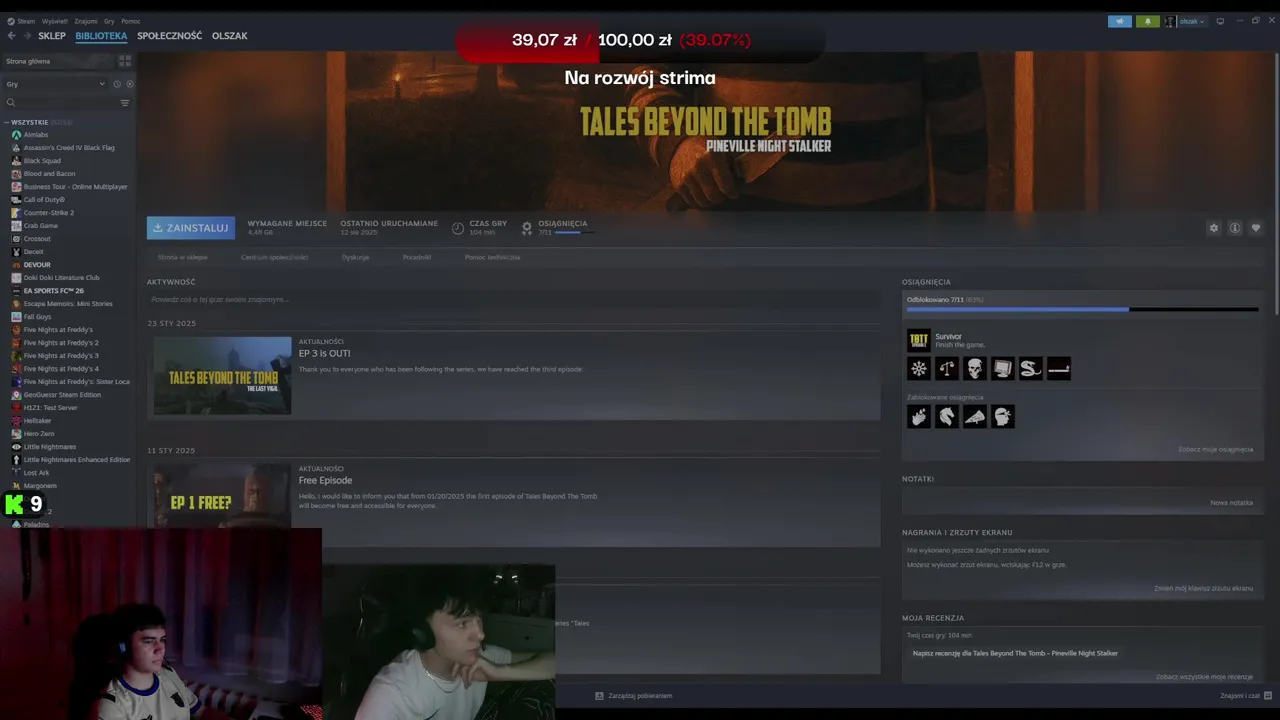This screenshot has height=720, width=1280.
Task: Open game info icon
Action: coord(1235,228)
